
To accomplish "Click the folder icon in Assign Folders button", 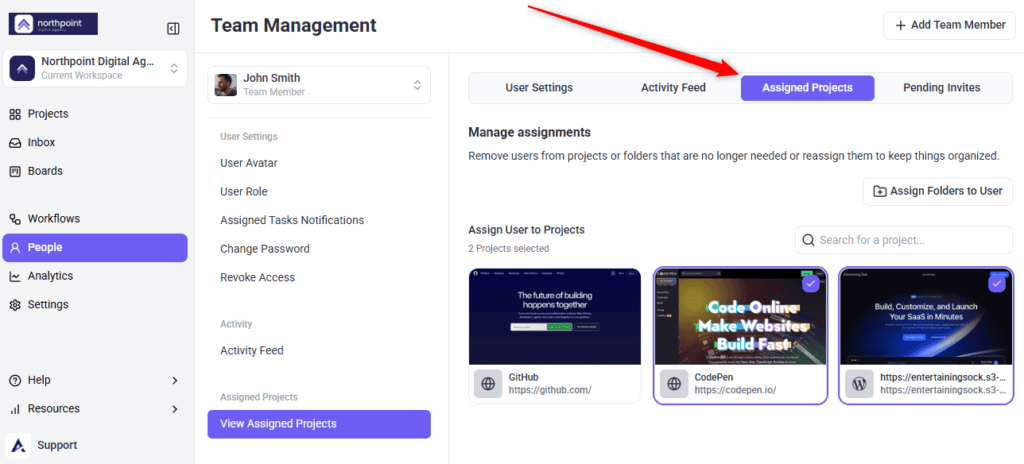I will [x=880, y=191].
